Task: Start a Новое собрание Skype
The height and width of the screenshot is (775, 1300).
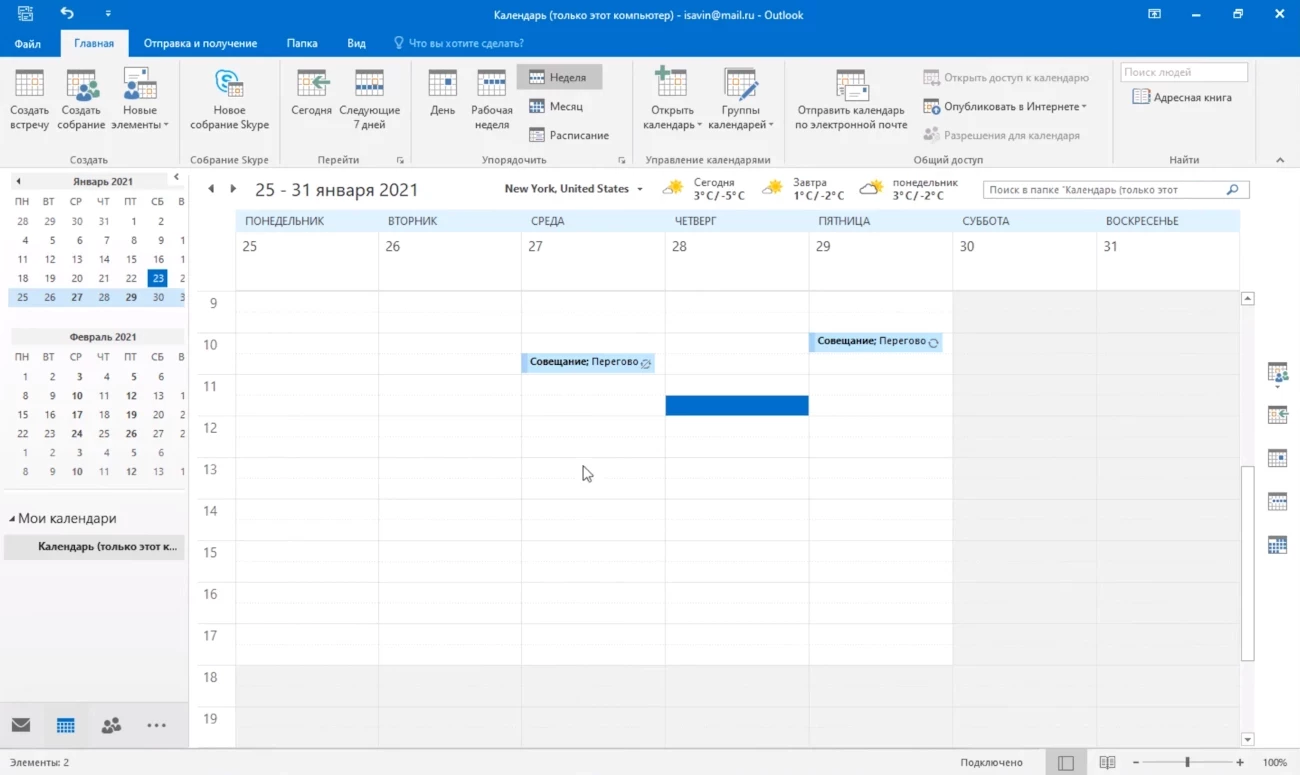Action: click(229, 99)
